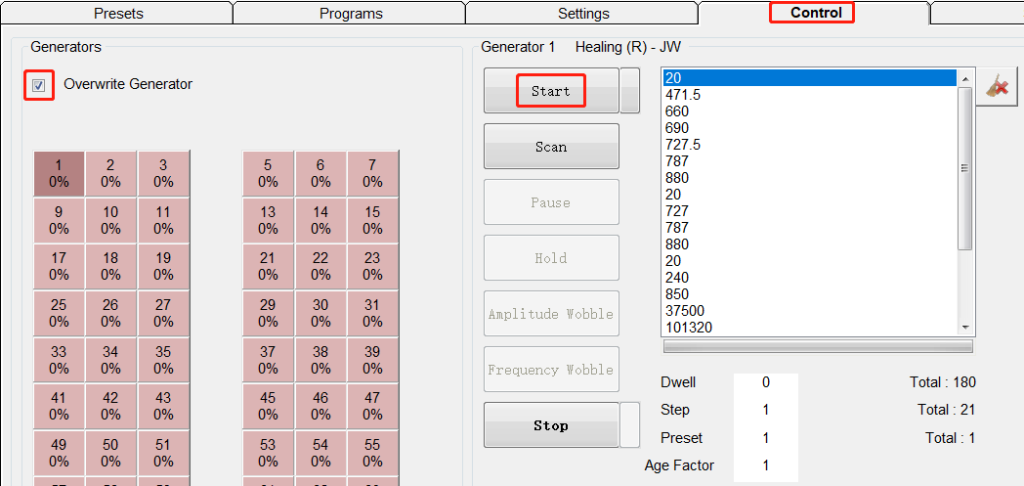The width and height of the screenshot is (1024, 486).
Task: Select generator 7 button
Action: pos(372,174)
